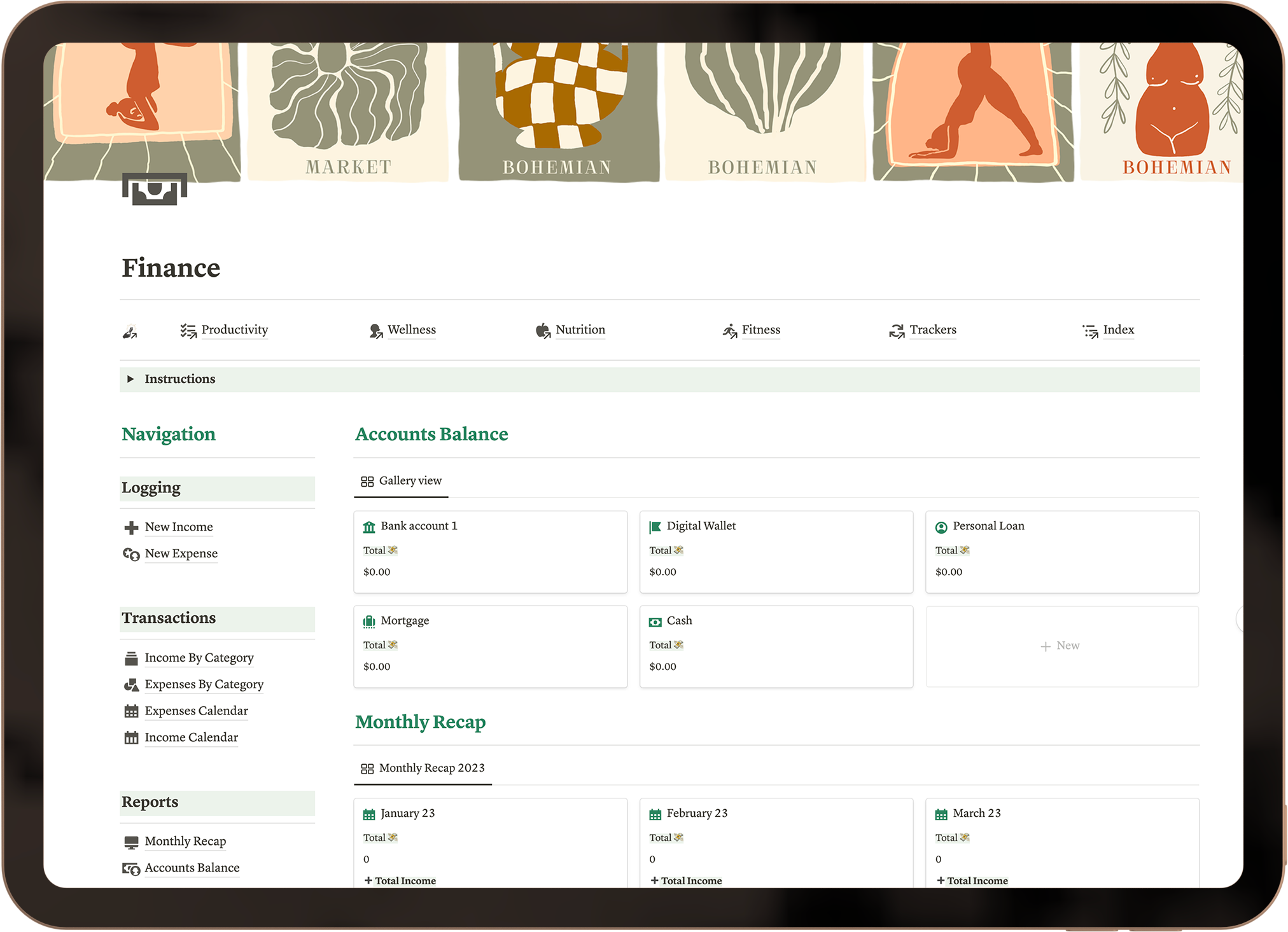The width and height of the screenshot is (1288, 932).
Task: Open the Trackers page link
Action: 932,330
